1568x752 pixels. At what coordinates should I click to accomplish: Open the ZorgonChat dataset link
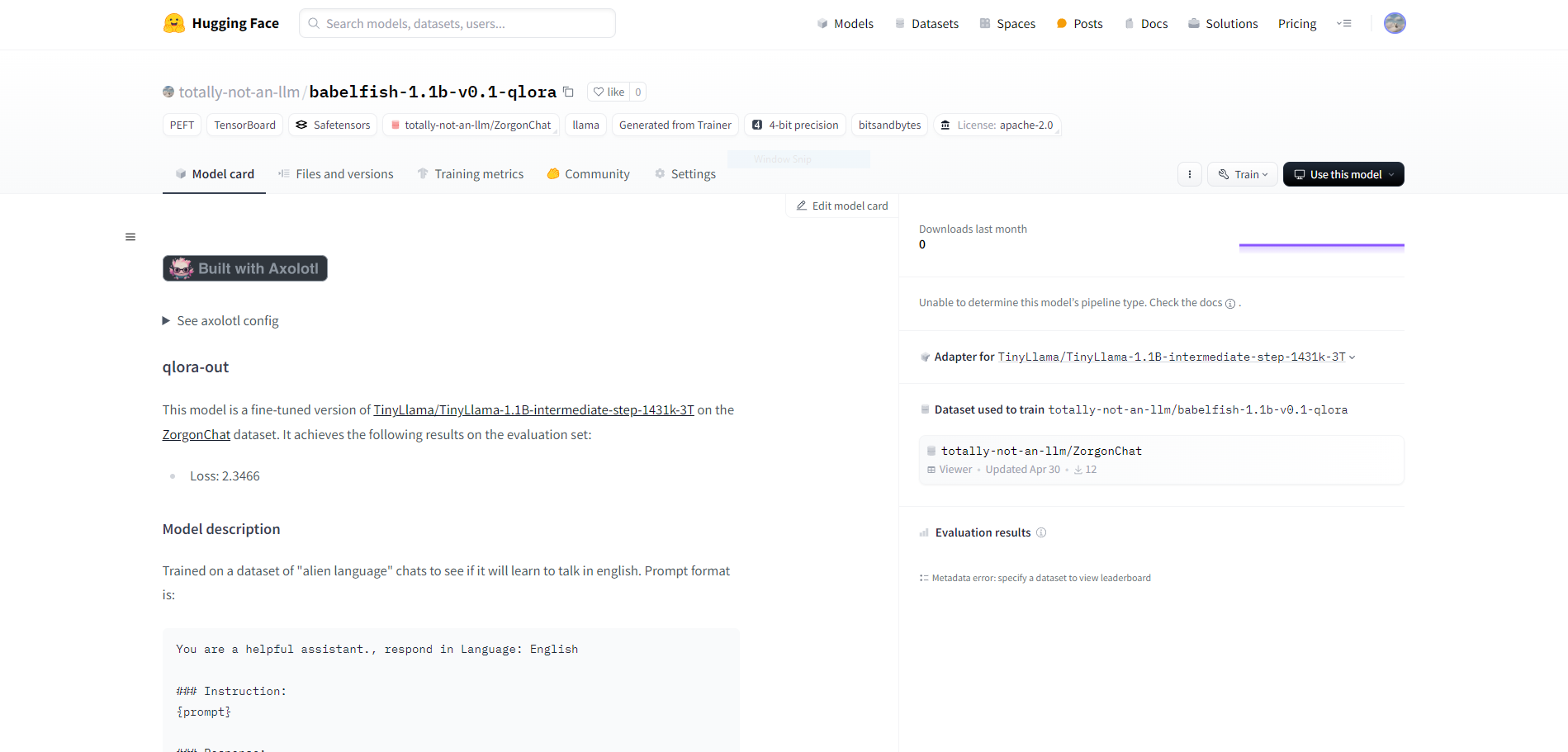pos(196,434)
